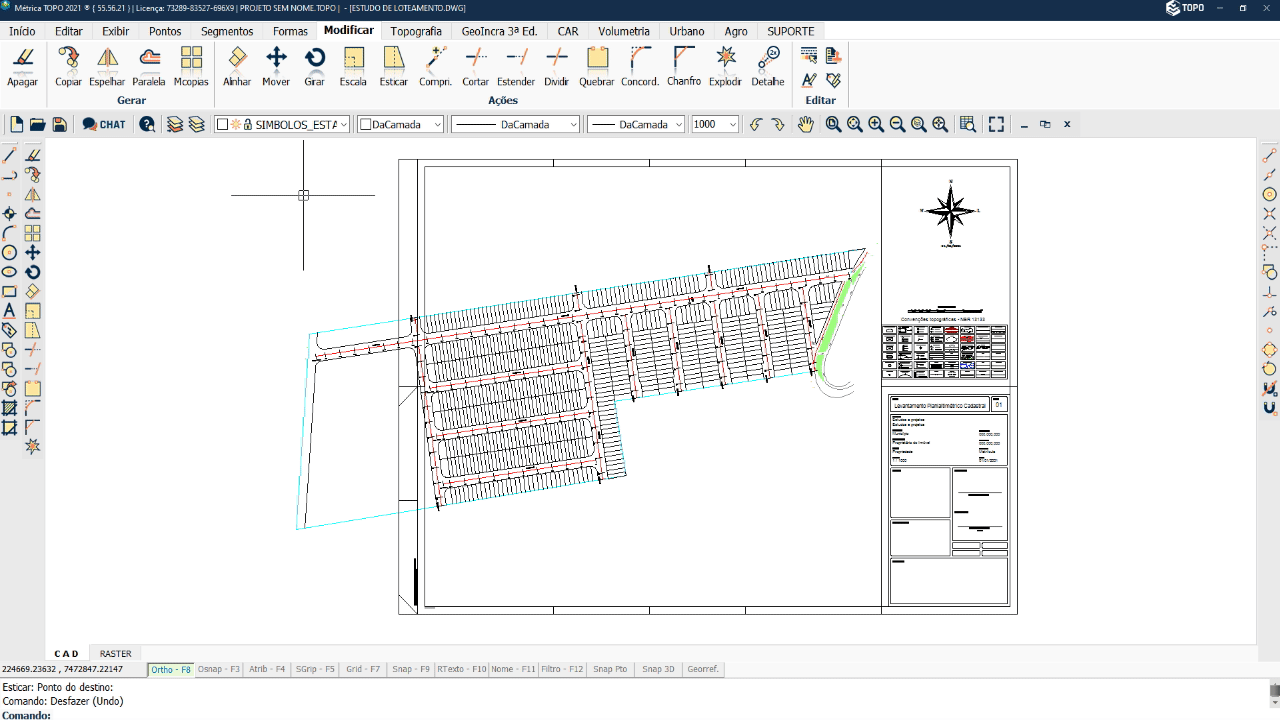Activate the pan hand tool
The height and width of the screenshot is (720, 1280).
tap(805, 124)
